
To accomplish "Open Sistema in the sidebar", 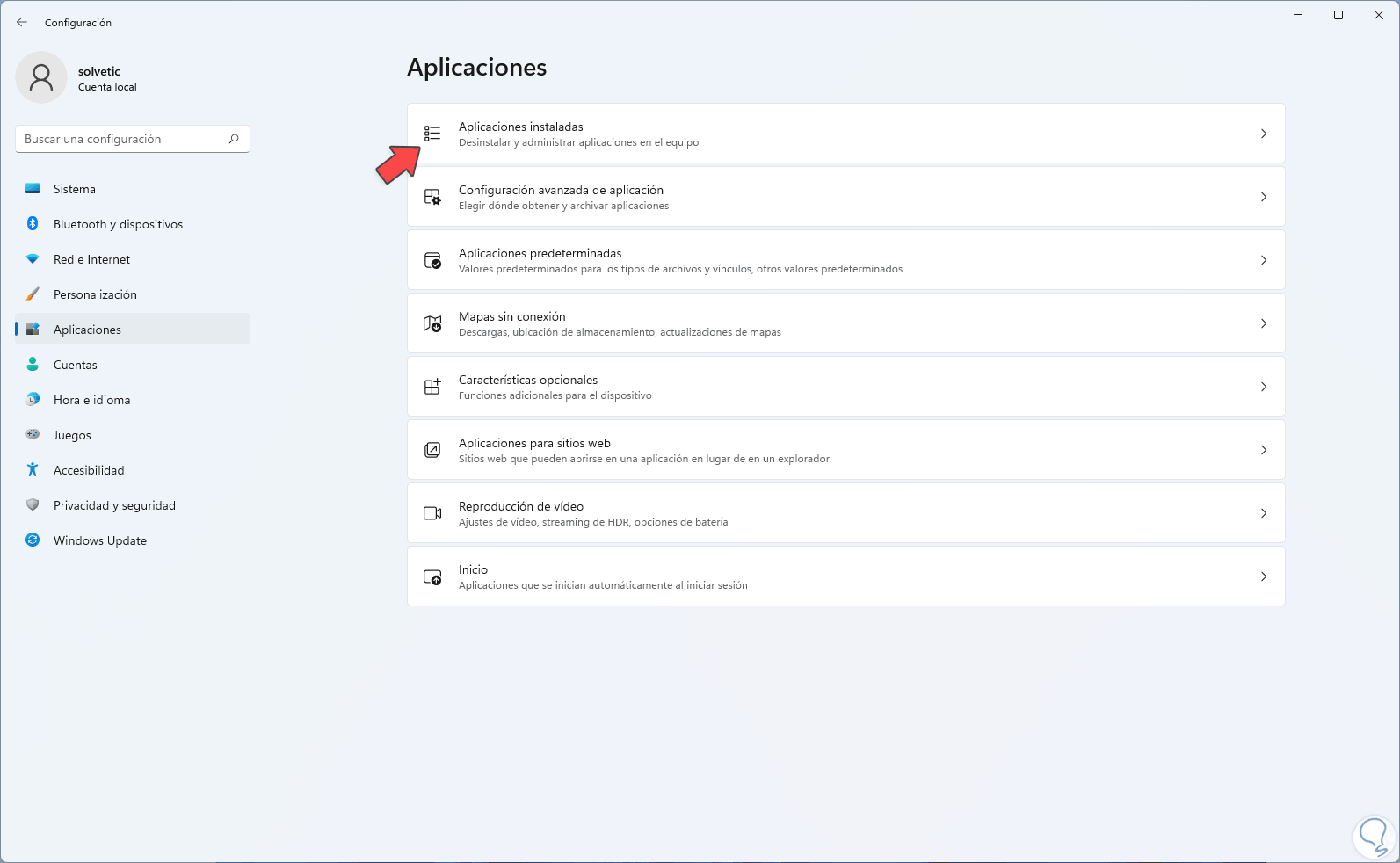I will [75, 189].
